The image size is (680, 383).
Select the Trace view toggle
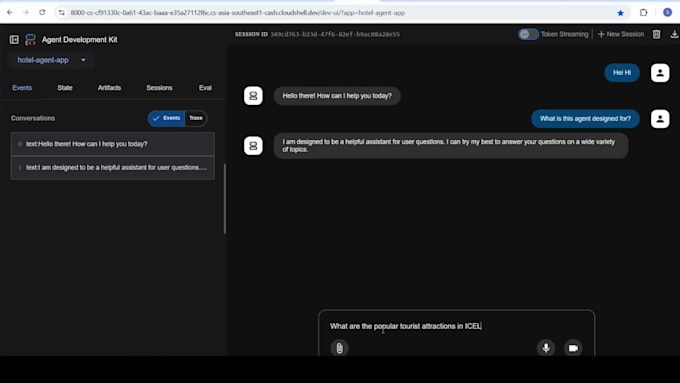[196, 118]
